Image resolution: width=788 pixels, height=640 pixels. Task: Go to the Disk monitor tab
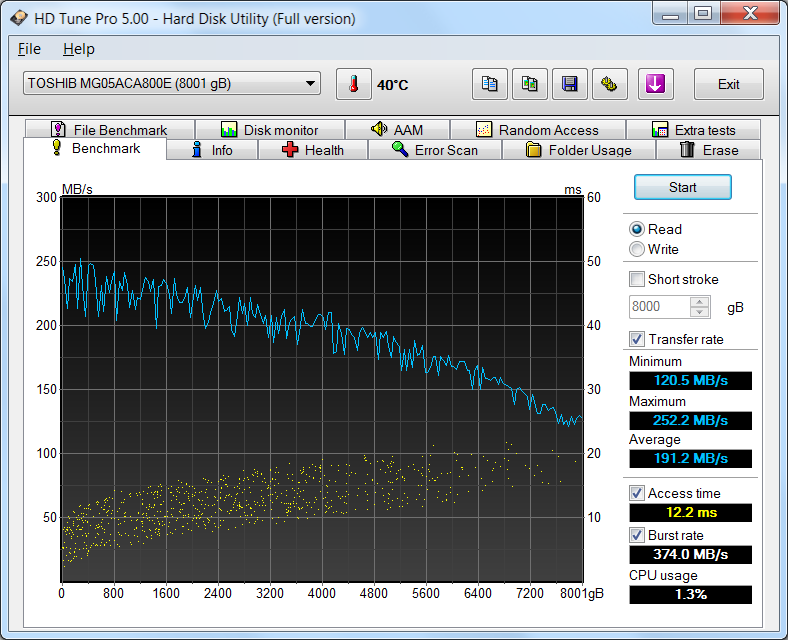pyautogui.click(x=269, y=130)
